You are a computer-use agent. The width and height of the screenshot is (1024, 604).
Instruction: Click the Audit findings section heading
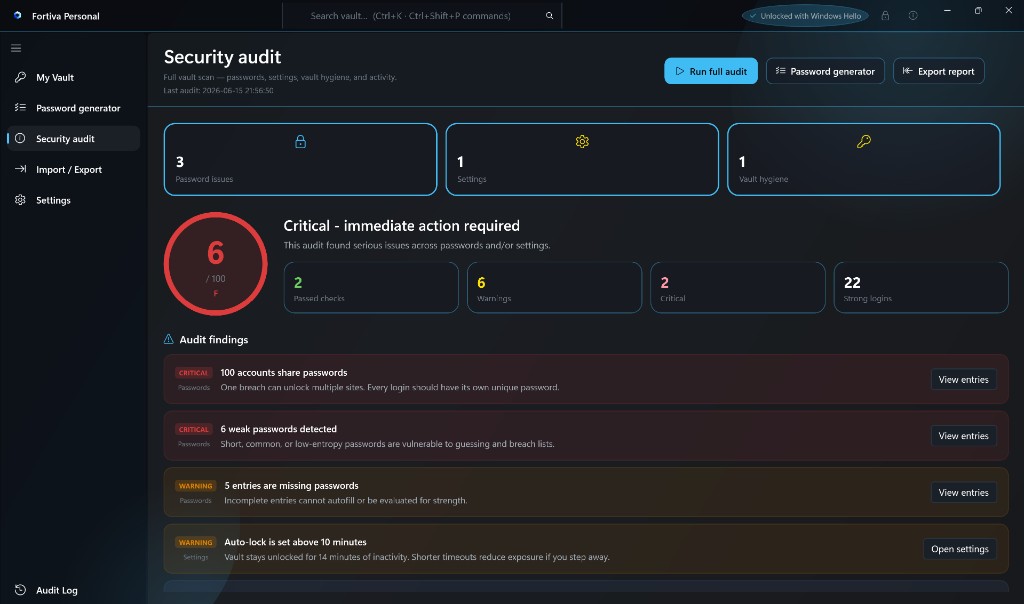[x=214, y=339]
